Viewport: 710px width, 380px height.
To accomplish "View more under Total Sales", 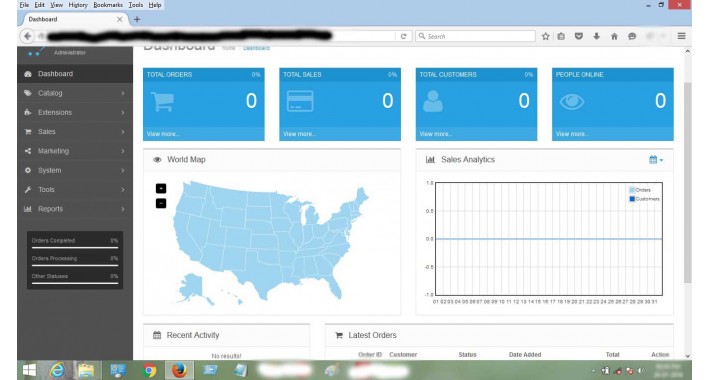I will [x=299, y=134].
